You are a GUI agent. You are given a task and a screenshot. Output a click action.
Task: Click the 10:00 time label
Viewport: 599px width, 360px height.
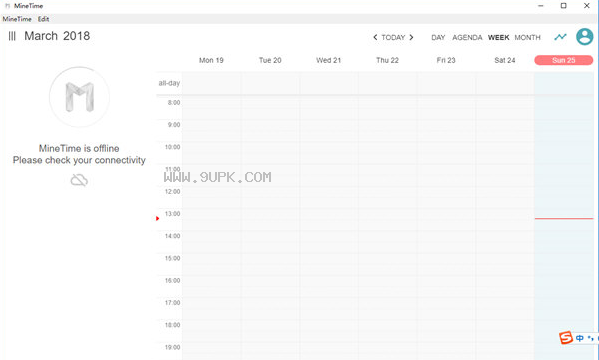tap(172, 147)
